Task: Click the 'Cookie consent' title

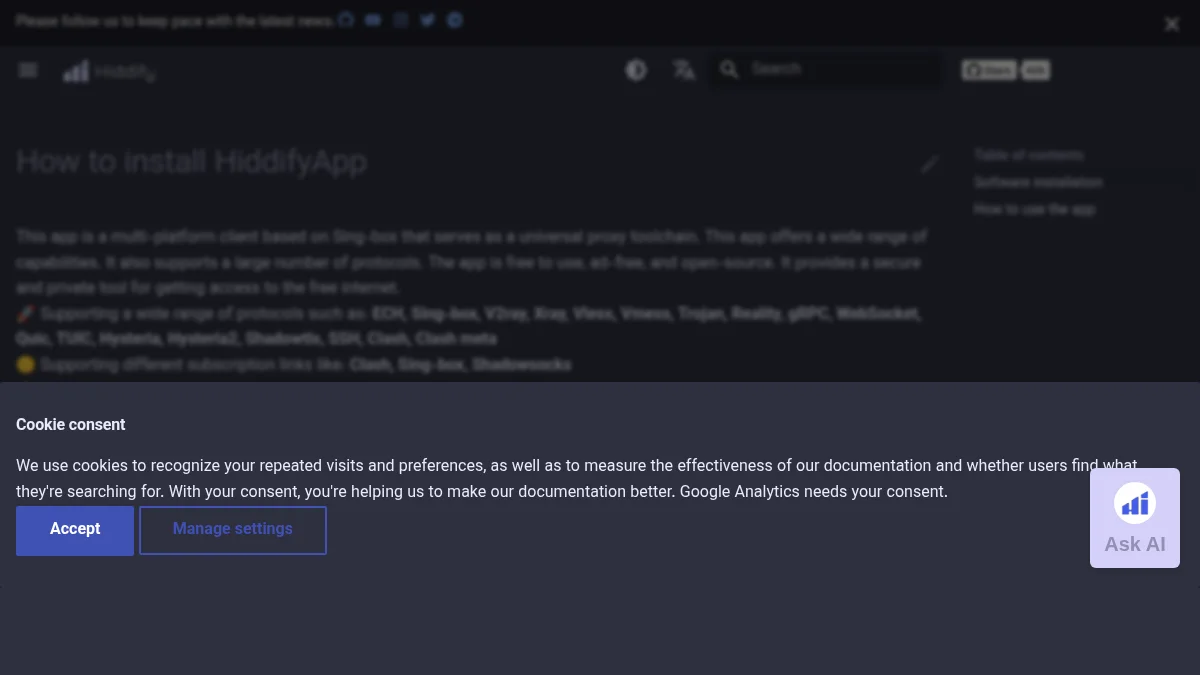Action: [70, 425]
